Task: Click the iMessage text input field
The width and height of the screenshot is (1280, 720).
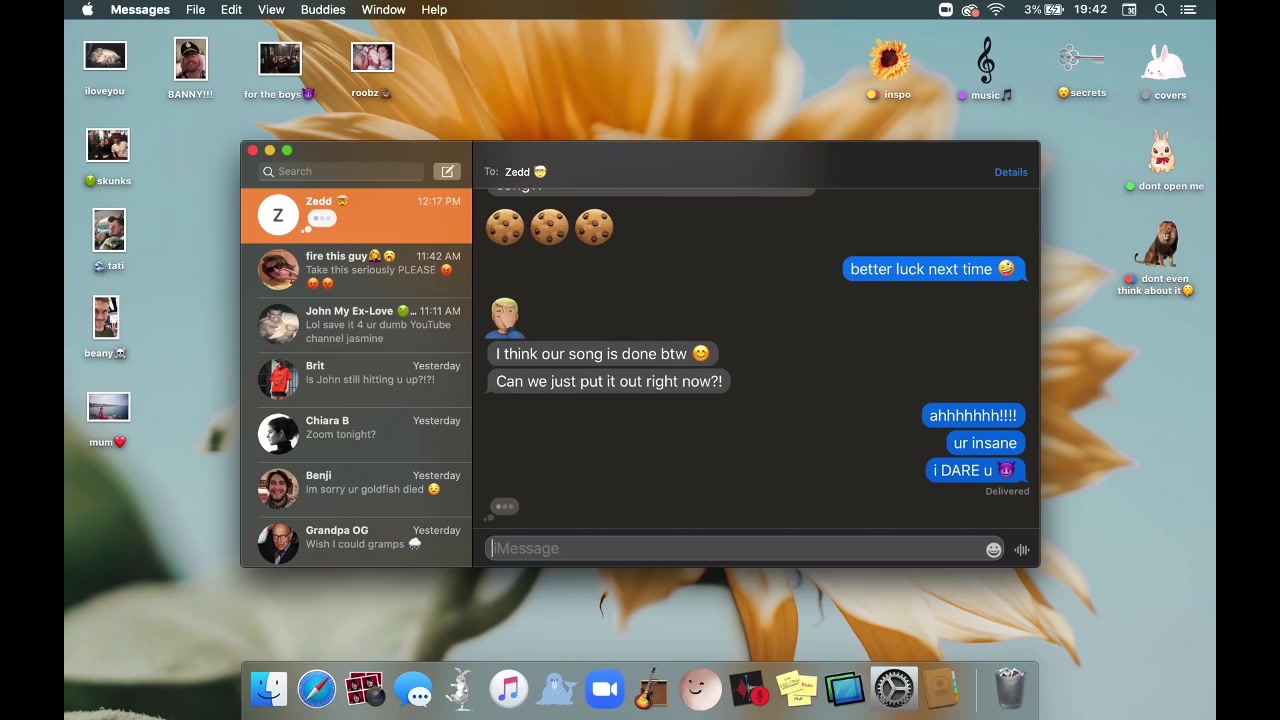Action: [x=735, y=548]
